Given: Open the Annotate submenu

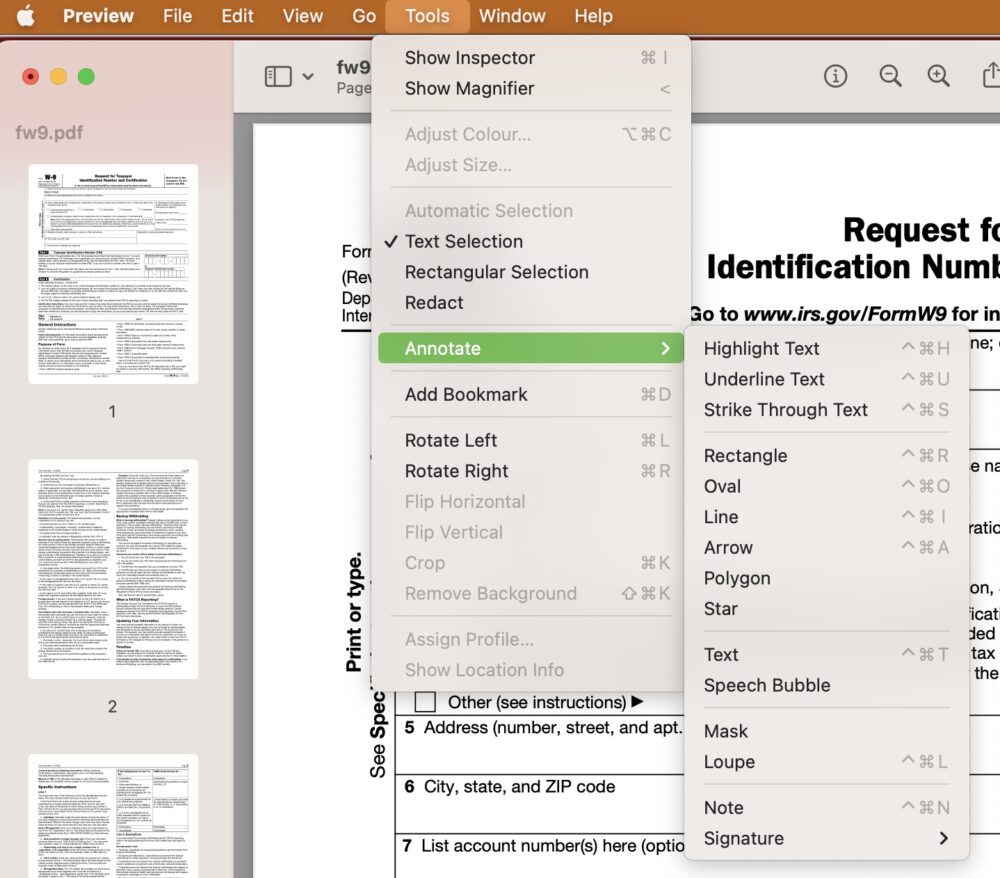Looking at the screenshot, I should pyautogui.click(x=530, y=348).
